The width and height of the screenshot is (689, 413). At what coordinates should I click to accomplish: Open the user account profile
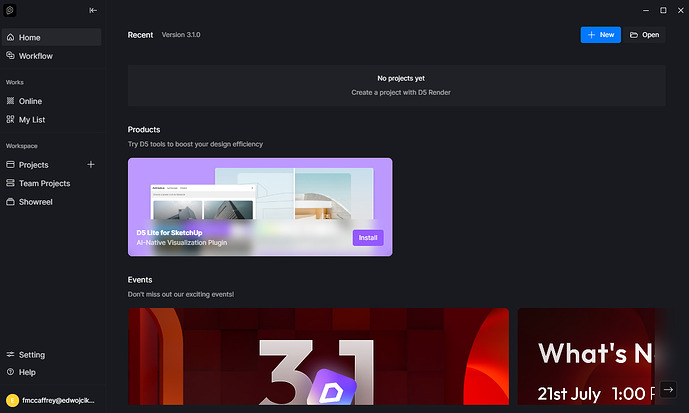(x=51, y=400)
